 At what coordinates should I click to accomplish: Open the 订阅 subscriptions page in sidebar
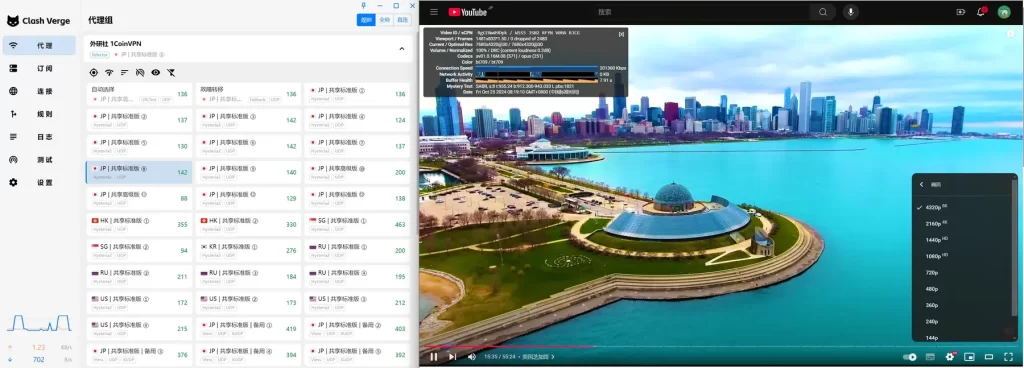tap(40, 69)
